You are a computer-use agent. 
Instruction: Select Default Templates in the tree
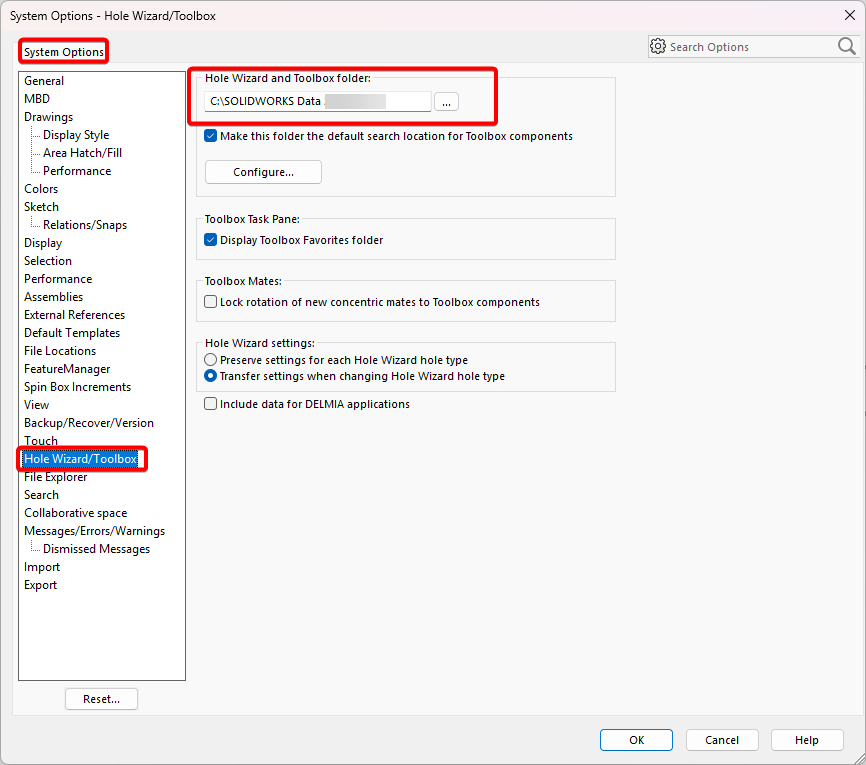click(72, 333)
